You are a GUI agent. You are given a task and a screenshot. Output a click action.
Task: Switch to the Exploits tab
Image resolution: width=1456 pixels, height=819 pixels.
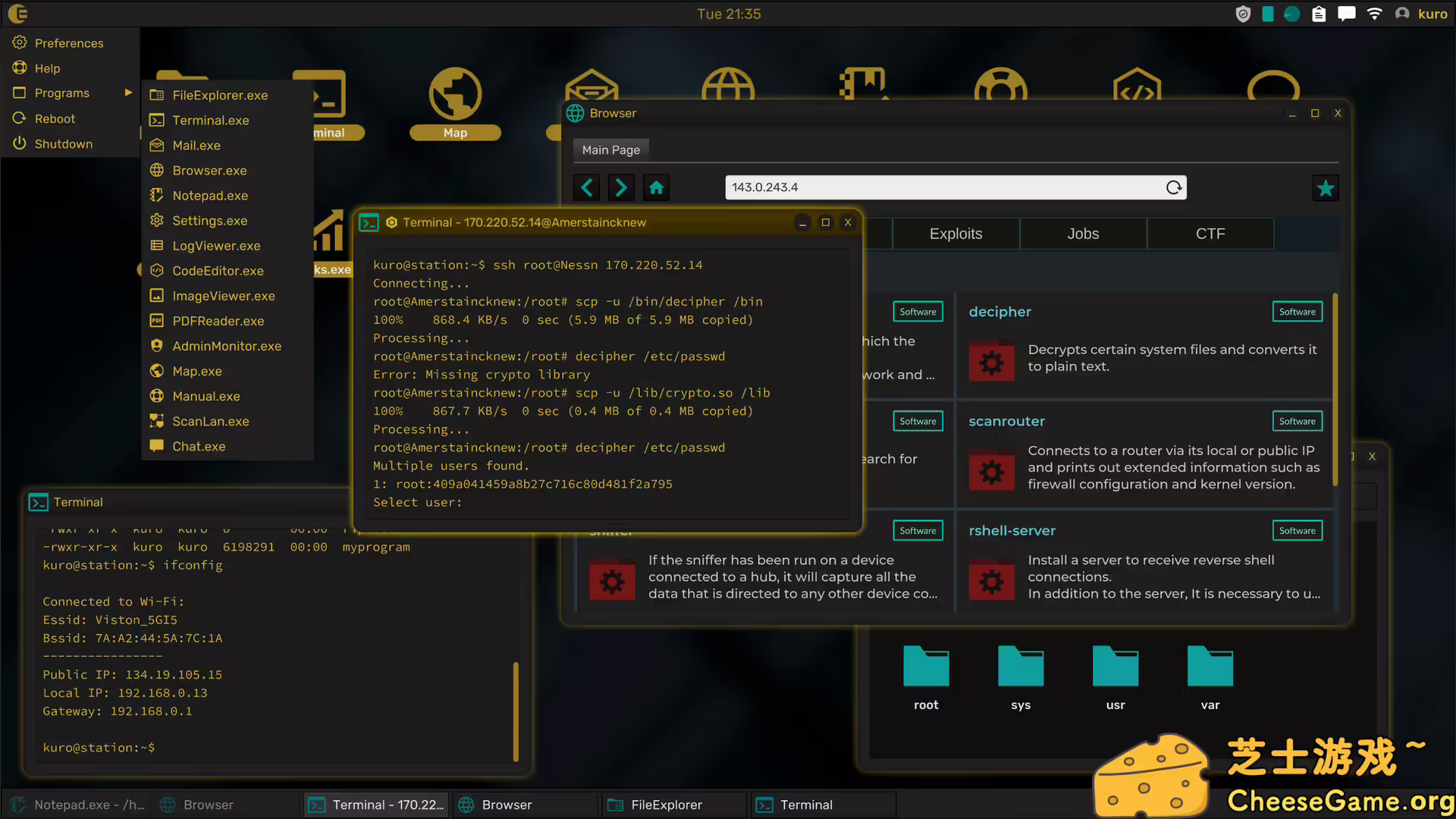[955, 234]
